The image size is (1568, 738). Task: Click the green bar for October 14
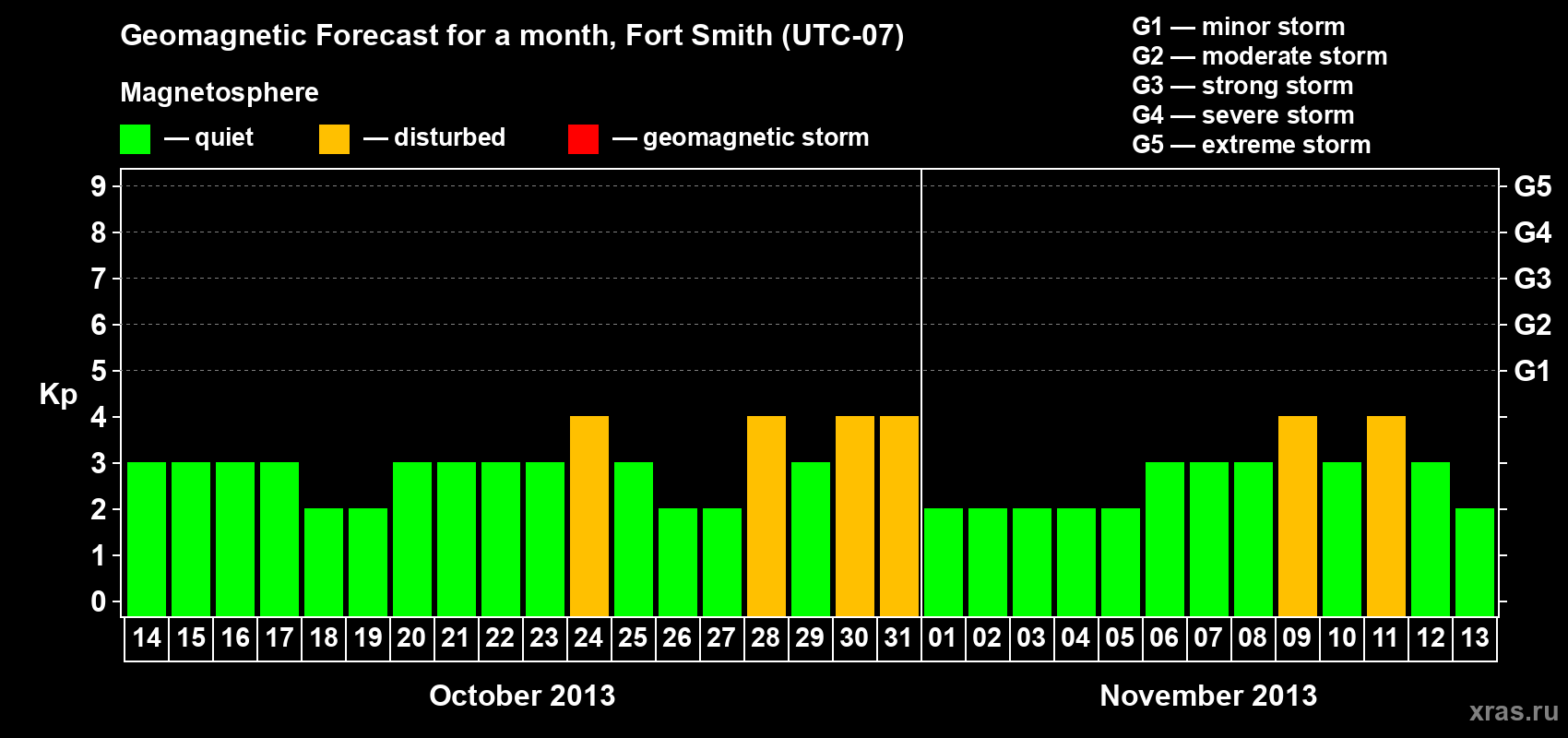pyautogui.click(x=147, y=539)
